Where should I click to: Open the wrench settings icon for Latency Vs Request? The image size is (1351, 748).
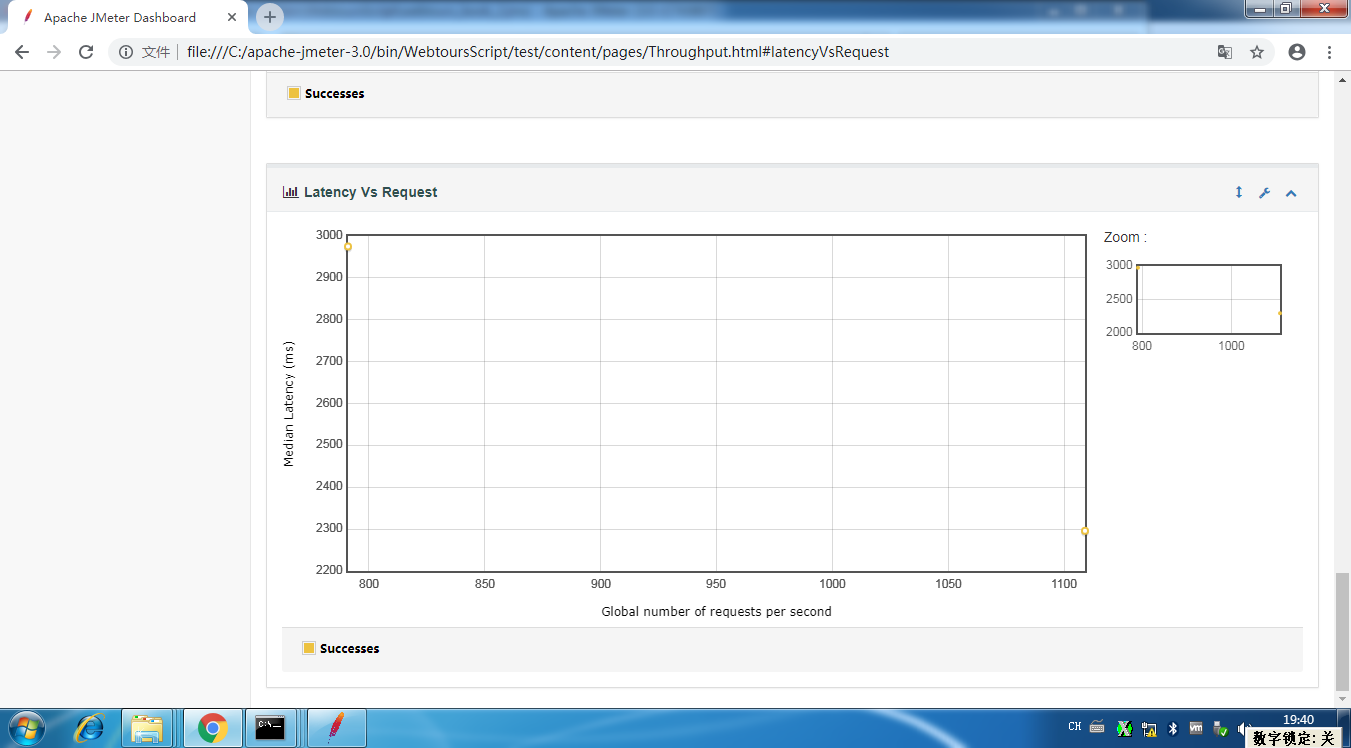pos(1264,193)
